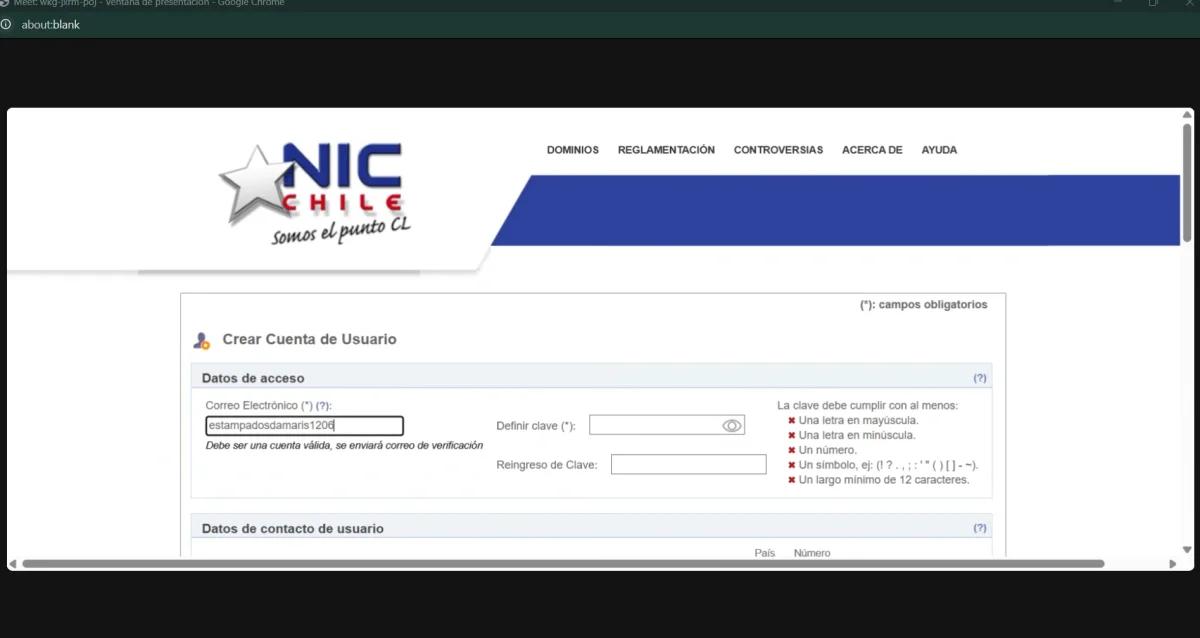Viewport: 1200px width, 638px height.
Task: Click the horizontal scrollbar left arrow
Action: coord(14,564)
